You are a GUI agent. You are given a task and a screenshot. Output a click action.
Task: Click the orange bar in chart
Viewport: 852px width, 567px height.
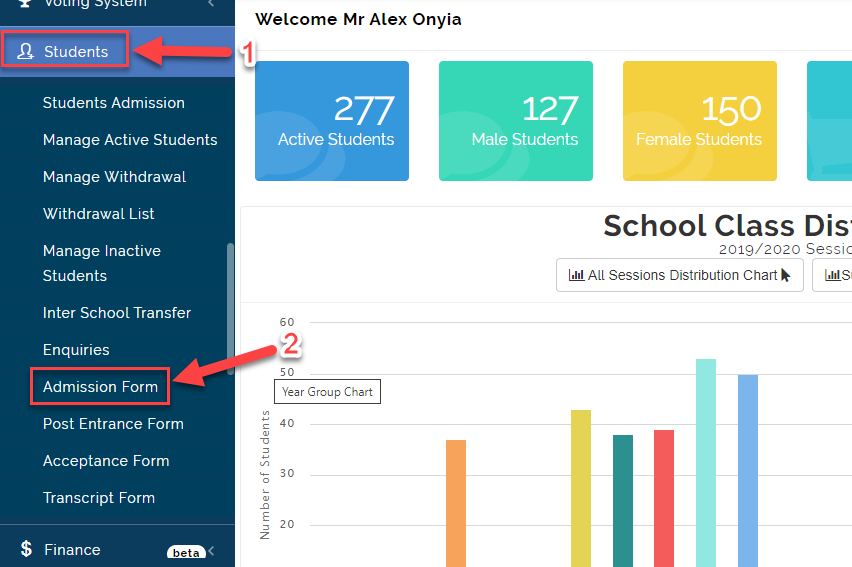(456, 503)
